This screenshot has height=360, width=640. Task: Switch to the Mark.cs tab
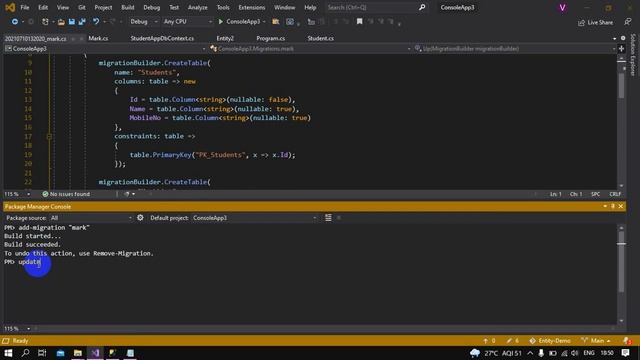click(98, 38)
